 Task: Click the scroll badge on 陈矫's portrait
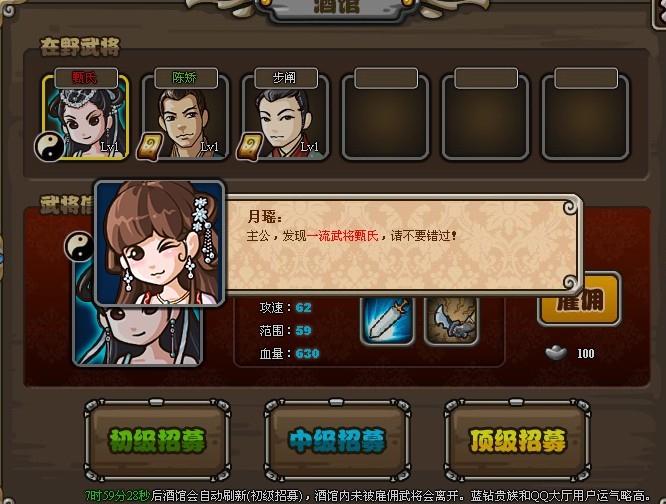[x=150, y=147]
